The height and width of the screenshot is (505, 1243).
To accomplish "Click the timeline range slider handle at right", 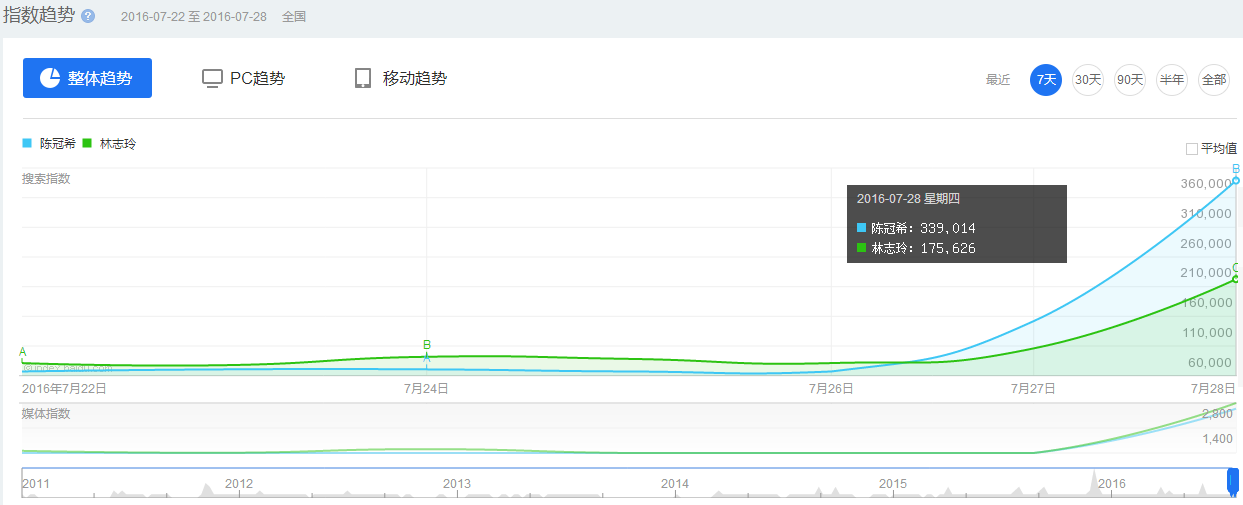I will click(x=1232, y=482).
